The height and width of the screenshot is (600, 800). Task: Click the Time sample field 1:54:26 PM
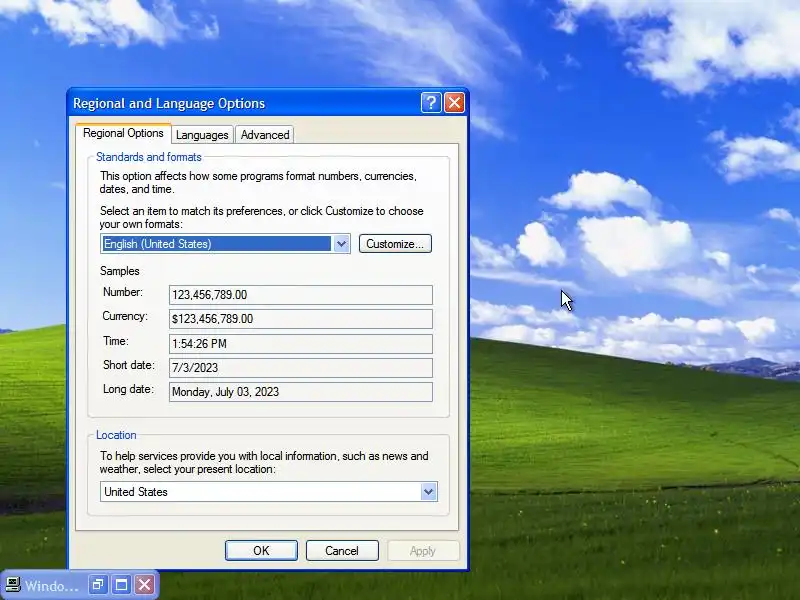pos(301,343)
